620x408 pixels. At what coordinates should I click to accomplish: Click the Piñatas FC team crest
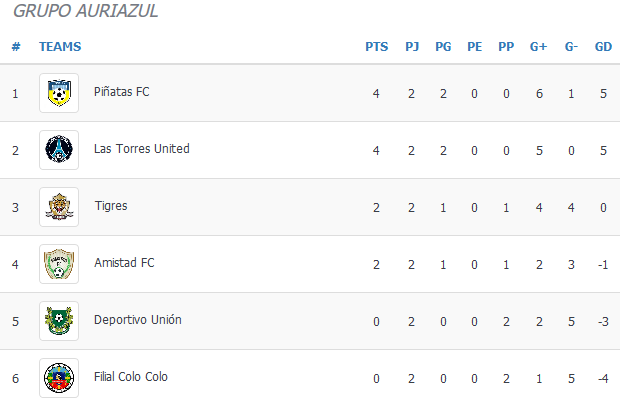tap(59, 93)
